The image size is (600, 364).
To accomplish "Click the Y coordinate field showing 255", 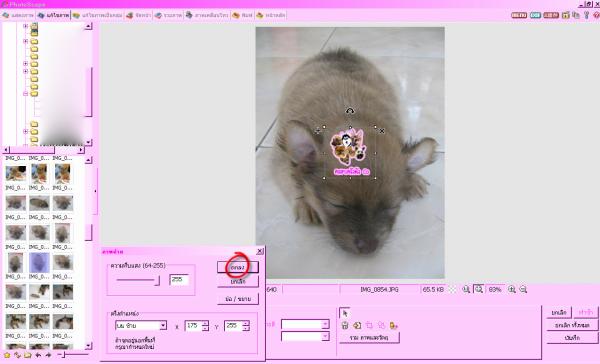I will pyautogui.click(x=233, y=326).
